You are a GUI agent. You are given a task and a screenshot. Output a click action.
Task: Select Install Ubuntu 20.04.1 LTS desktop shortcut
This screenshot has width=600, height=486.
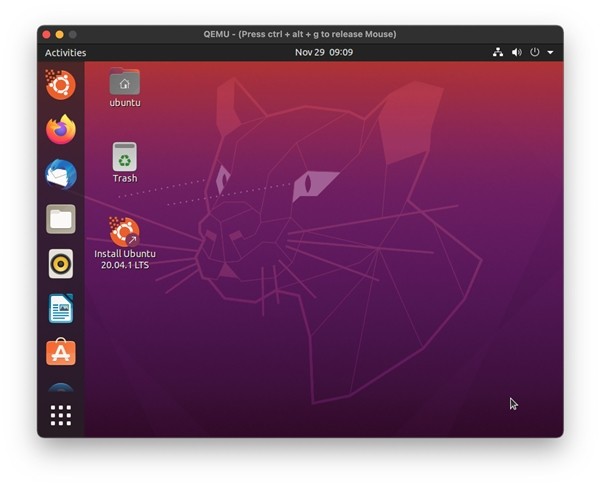(125, 243)
